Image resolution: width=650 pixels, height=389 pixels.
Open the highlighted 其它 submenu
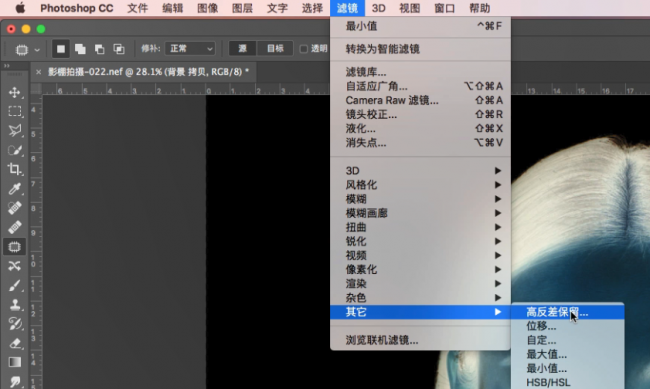point(420,312)
